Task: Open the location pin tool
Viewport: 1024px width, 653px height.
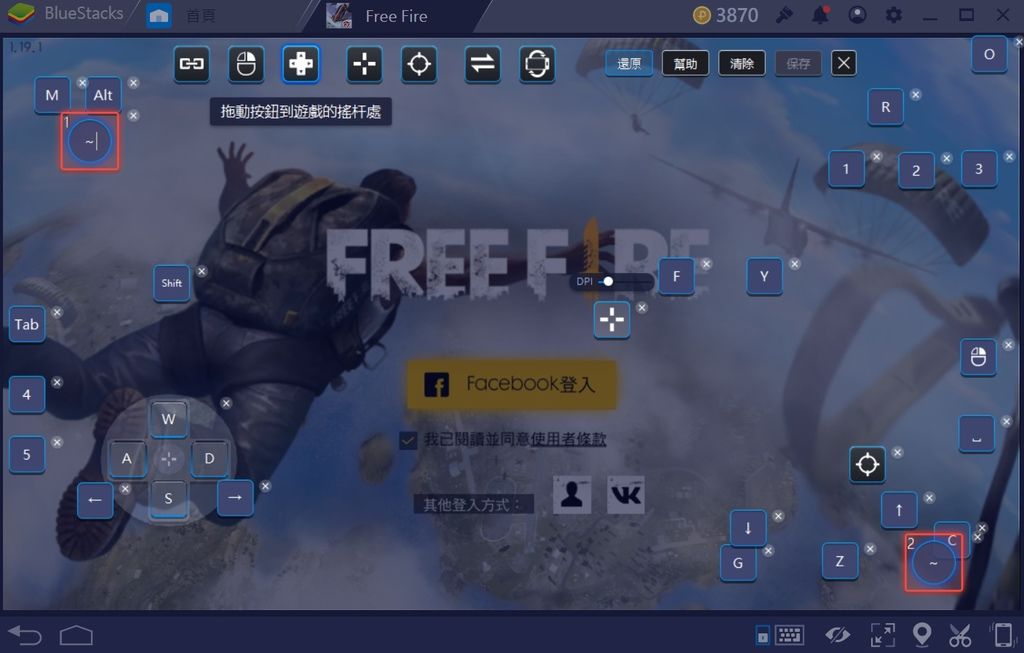Action: 921,635
